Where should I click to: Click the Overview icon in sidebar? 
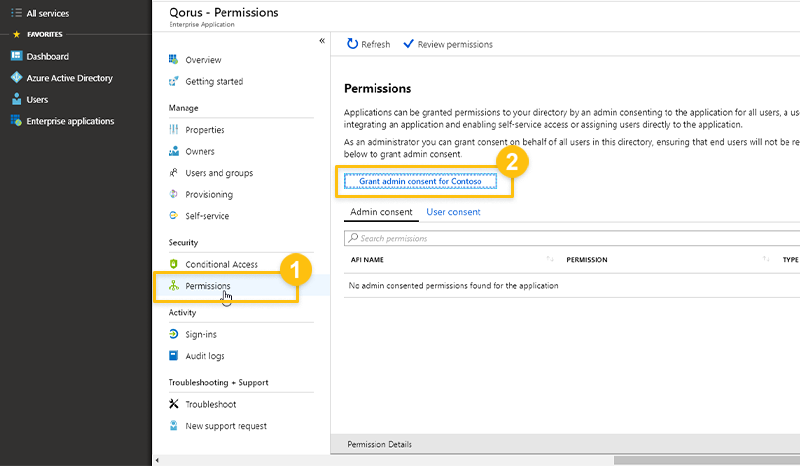point(174,60)
